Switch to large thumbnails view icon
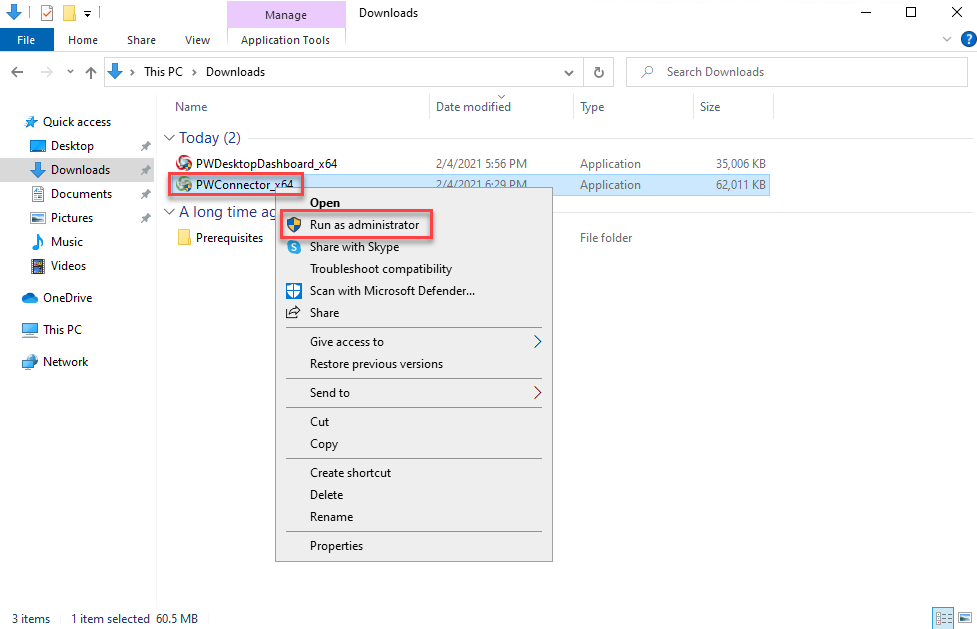 [x=965, y=618]
